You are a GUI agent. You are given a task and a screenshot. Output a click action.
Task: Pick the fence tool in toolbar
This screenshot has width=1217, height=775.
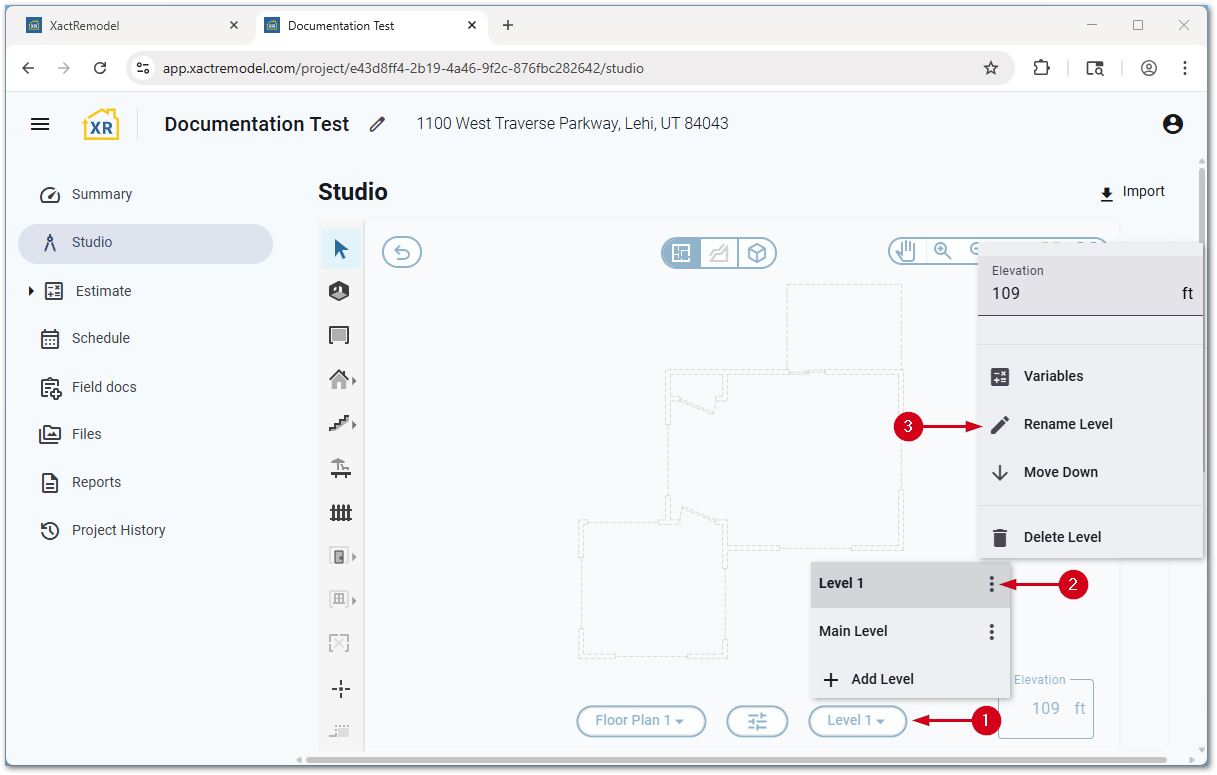pyautogui.click(x=341, y=513)
